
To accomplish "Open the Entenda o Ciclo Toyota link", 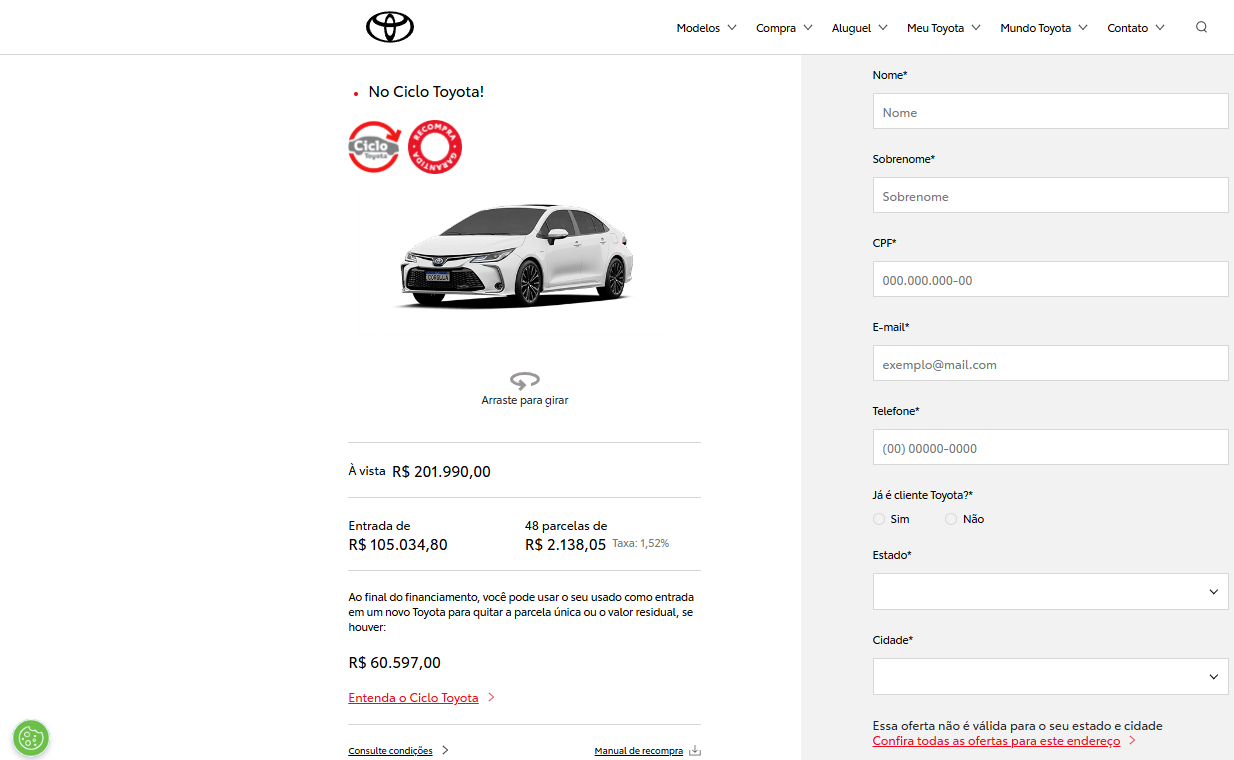I will (413, 698).
